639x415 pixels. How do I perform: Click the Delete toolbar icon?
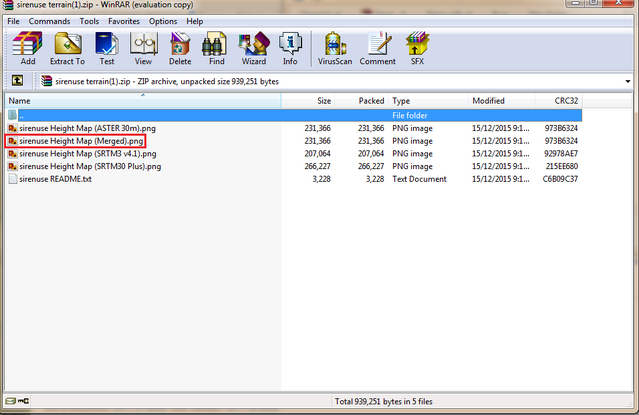point(180,48)
